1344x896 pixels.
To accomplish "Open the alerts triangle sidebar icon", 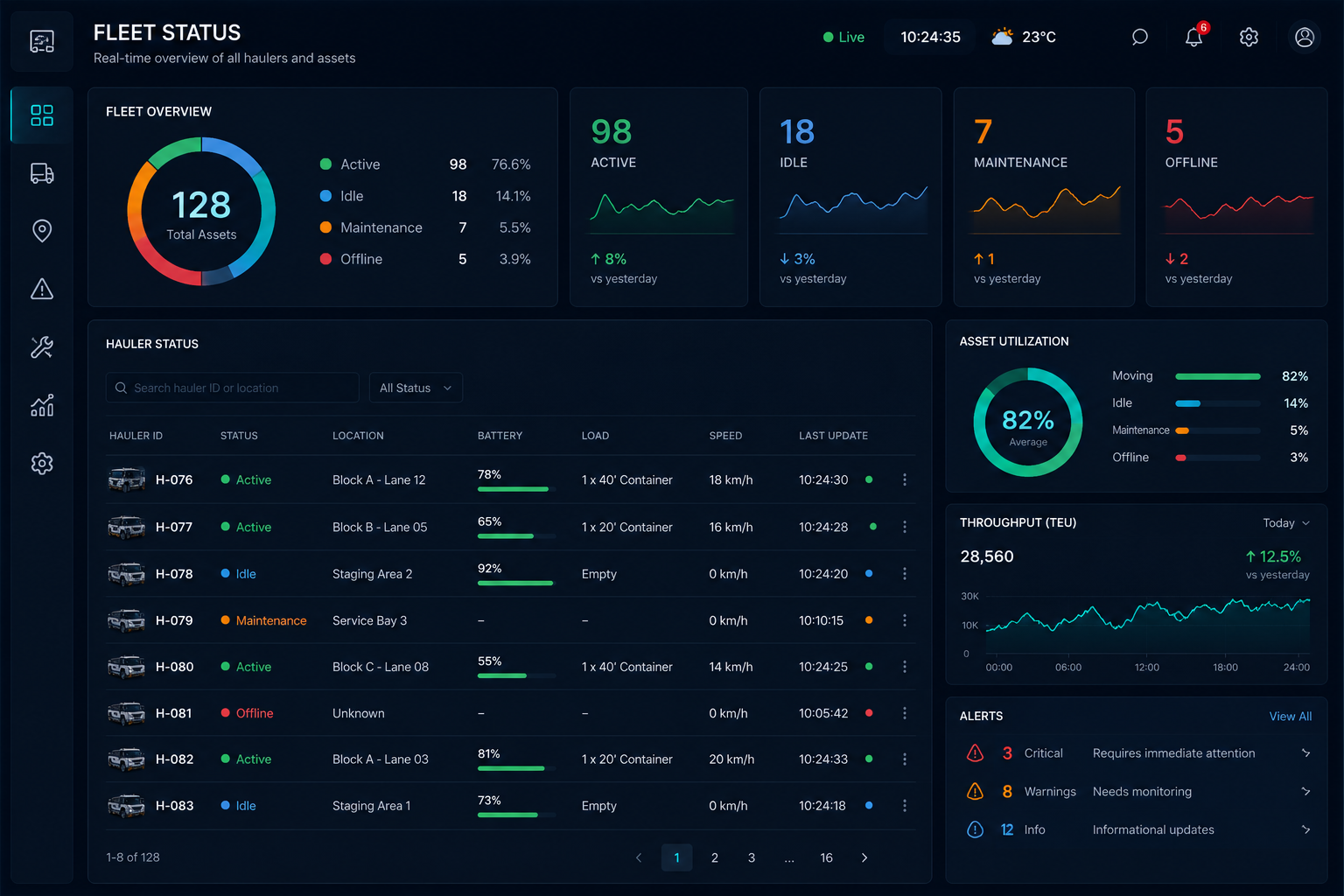I will pyautogui.click(x=42, y=289).
